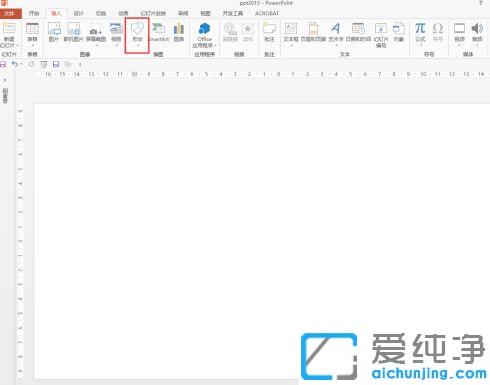Click the Help question mark icon
Image resolution: width=490 pixels, height=385 pixels.
click(x=481, y=3)
